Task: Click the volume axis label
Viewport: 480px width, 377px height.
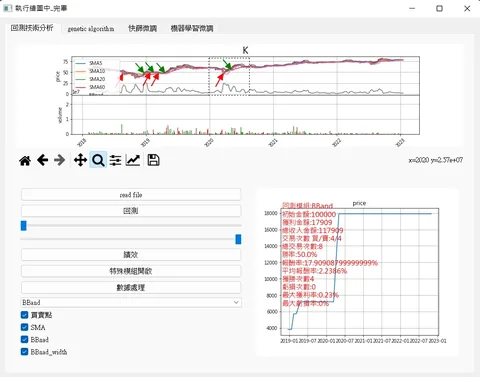Action: pyautogui.click(x=60, y=115)
